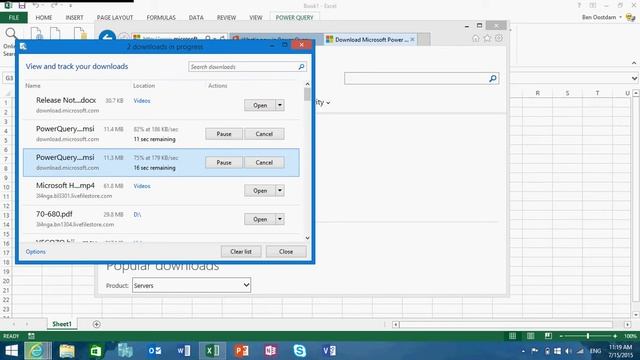Switch to the HOME ribbon tab
The height and width of the screenshot is (360, 640).
tap(44, 18)
